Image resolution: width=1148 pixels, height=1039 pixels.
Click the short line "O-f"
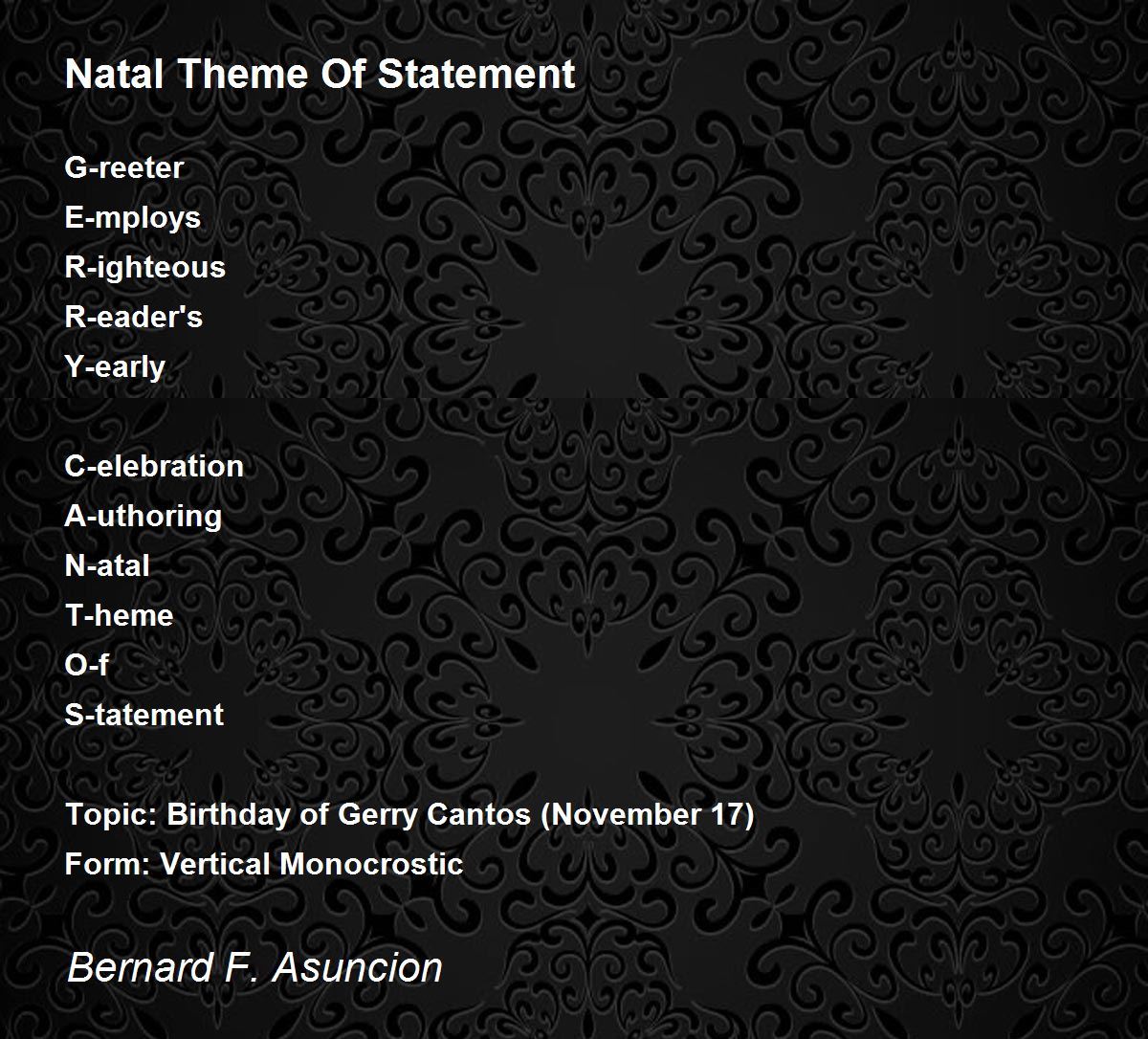coord(86,665)
